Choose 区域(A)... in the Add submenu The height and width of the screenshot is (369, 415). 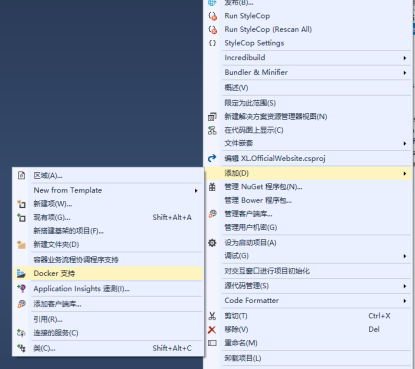coord(48,176)
